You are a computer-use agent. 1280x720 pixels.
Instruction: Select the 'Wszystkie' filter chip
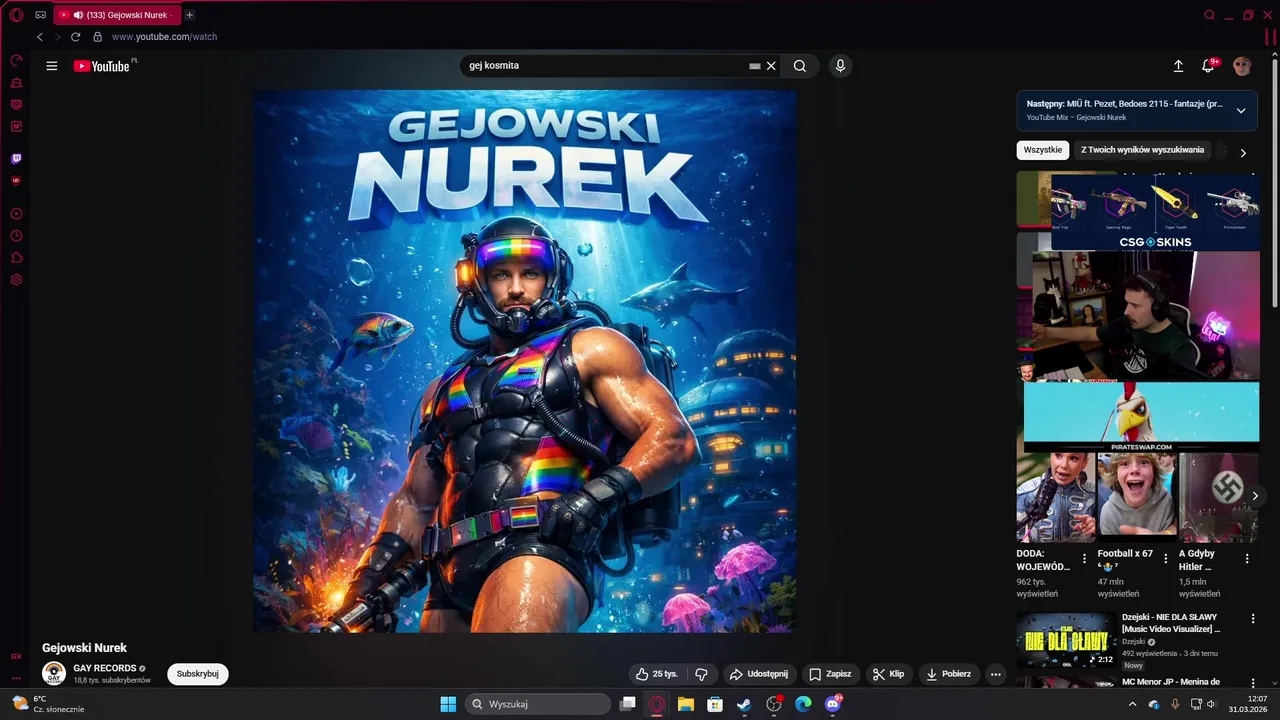1043,150
